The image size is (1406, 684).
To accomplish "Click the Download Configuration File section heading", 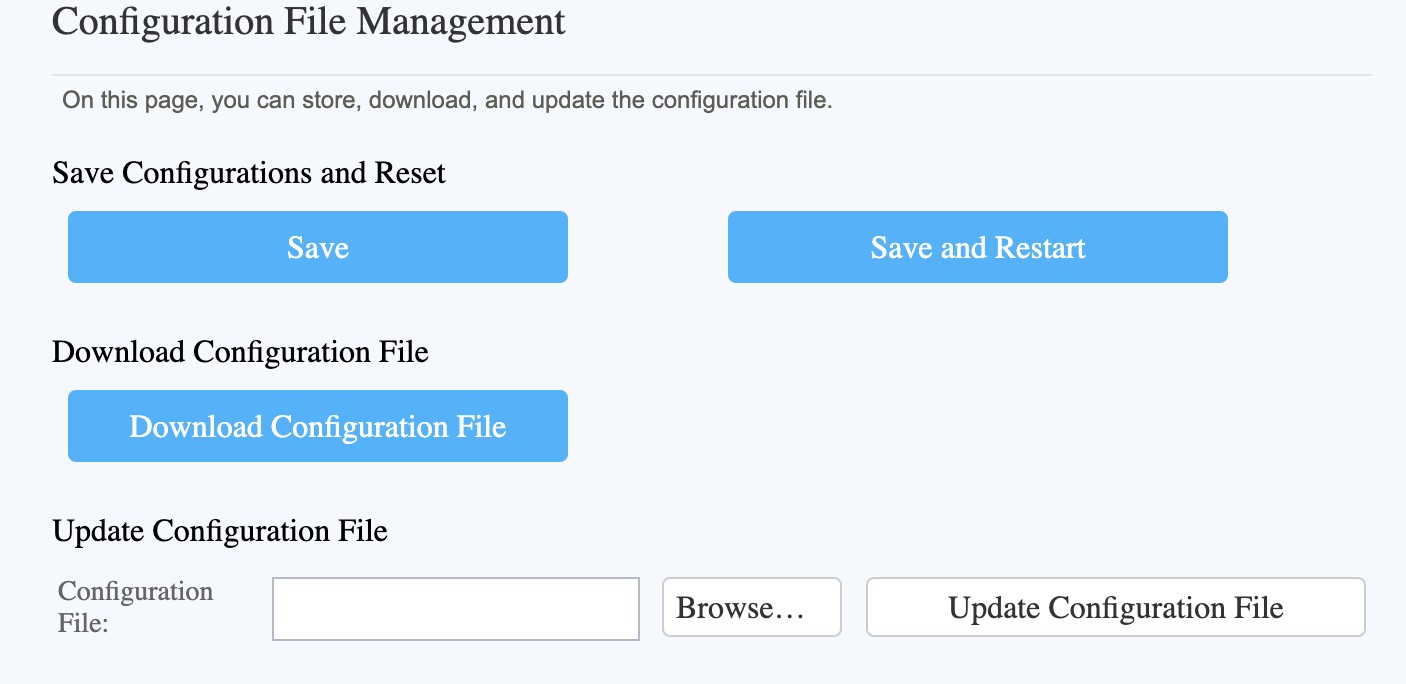I will pos(240,352).
